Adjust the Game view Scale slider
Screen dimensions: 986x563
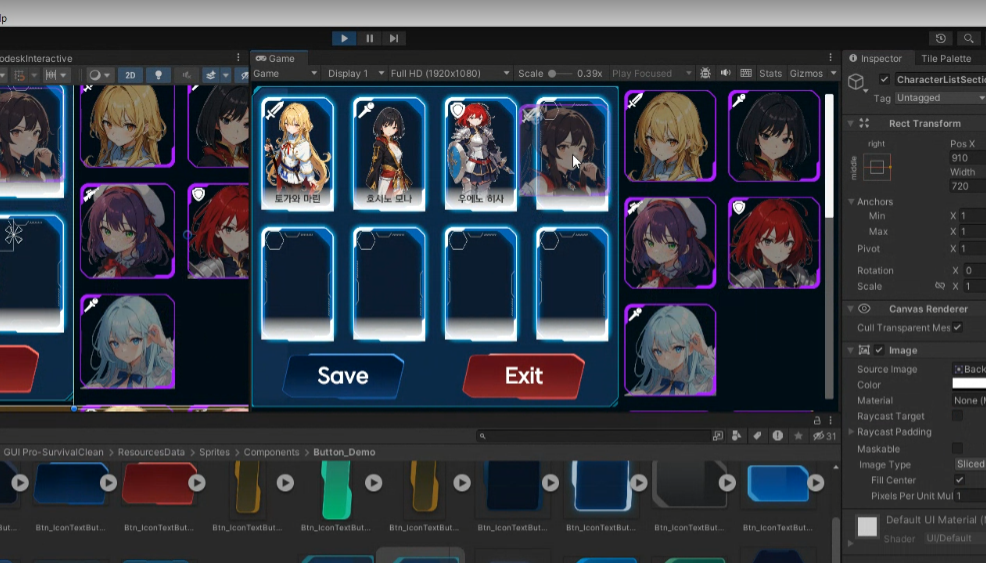pos(558,74)
